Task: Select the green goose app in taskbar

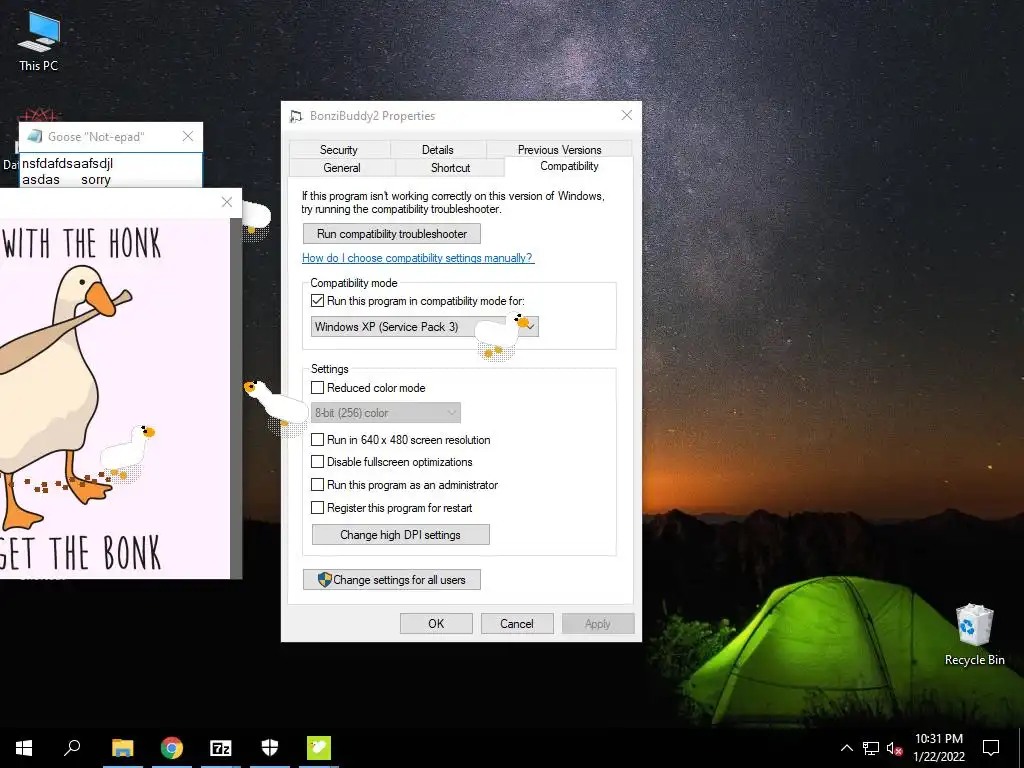Action: click(x=319, y=748)
